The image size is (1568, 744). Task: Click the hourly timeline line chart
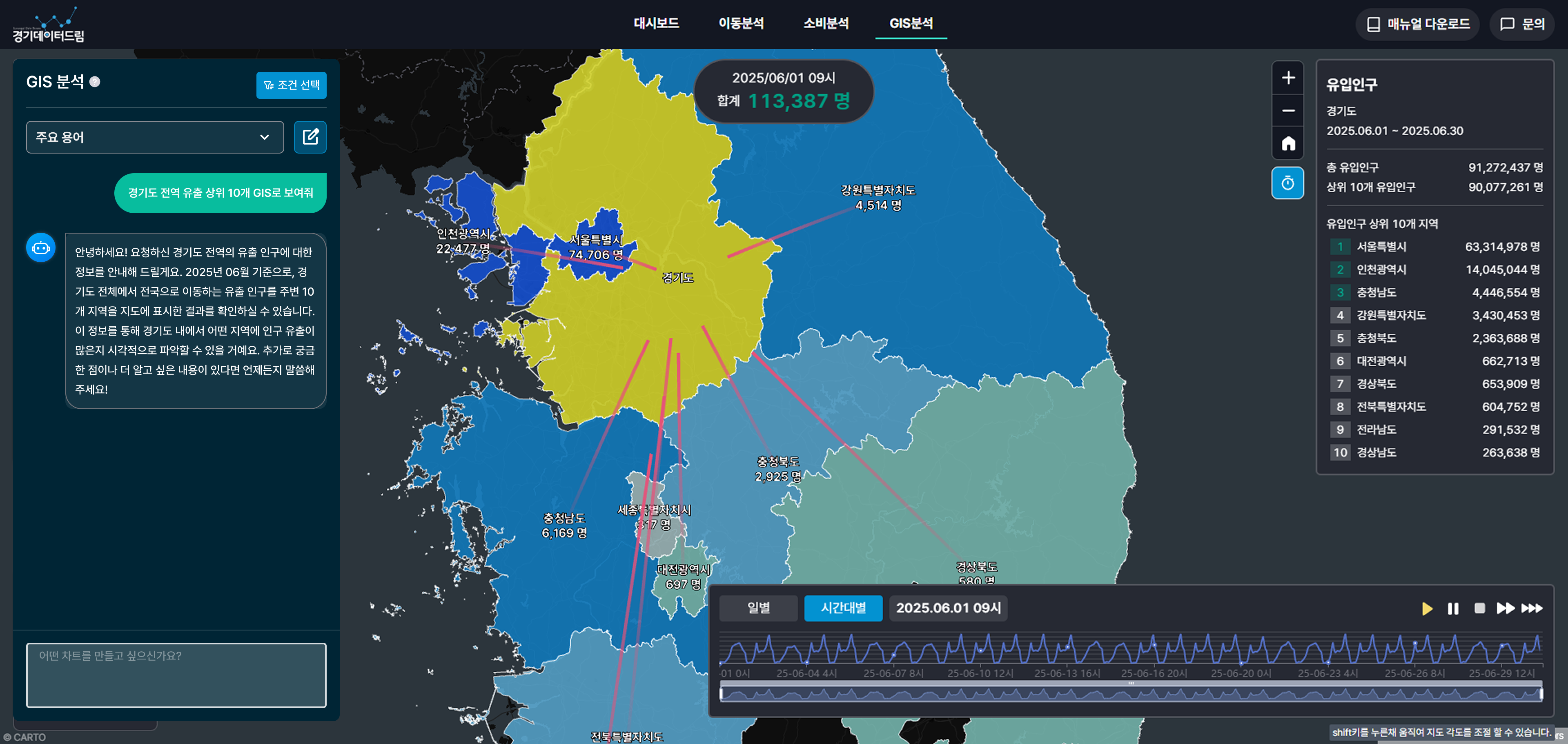click(x=1131, y=649)
